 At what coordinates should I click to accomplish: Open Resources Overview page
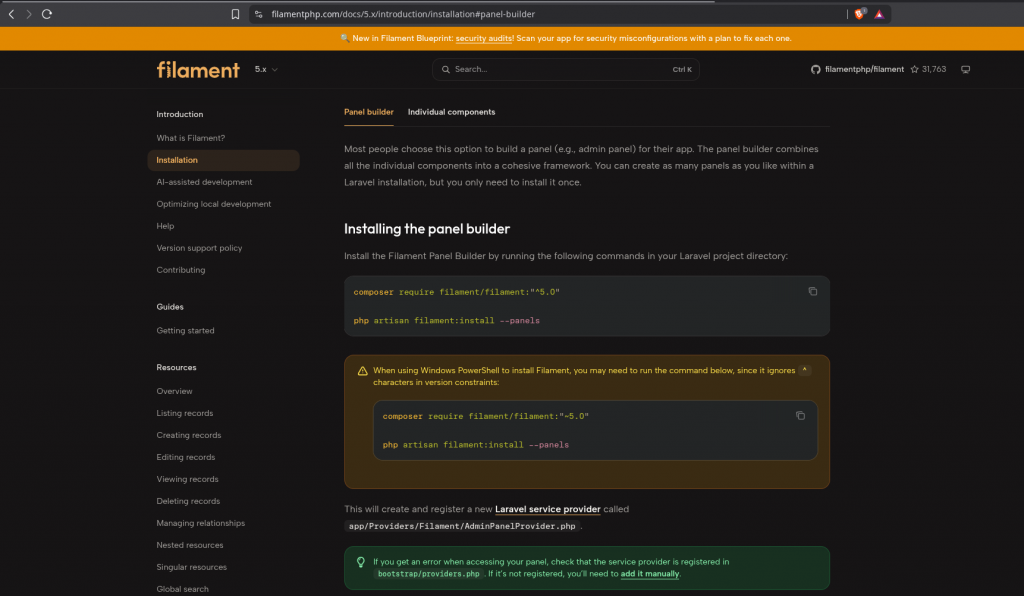174,391
